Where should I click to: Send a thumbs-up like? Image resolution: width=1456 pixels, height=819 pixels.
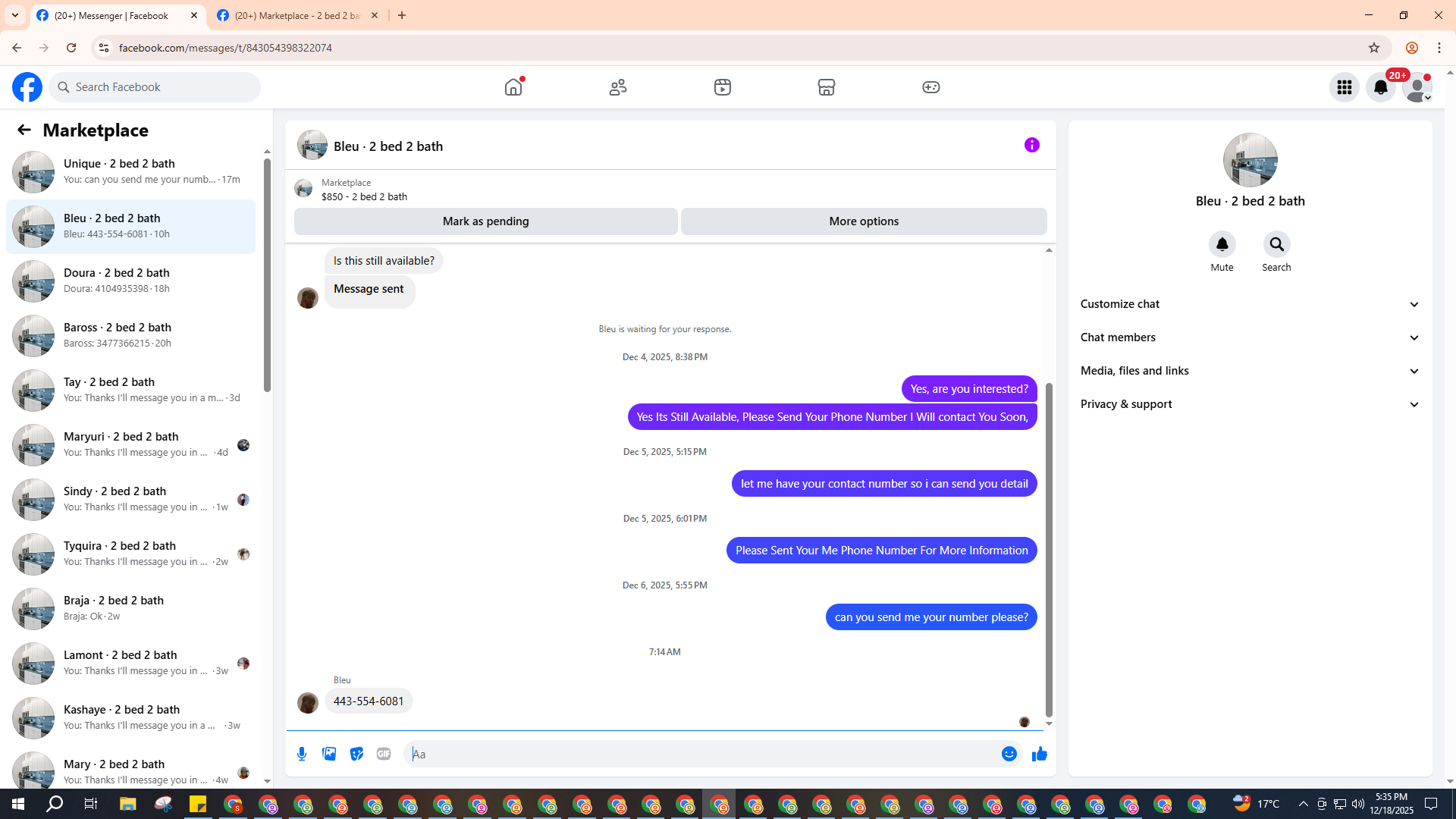pyautogui.click(x=1040, y=754)
